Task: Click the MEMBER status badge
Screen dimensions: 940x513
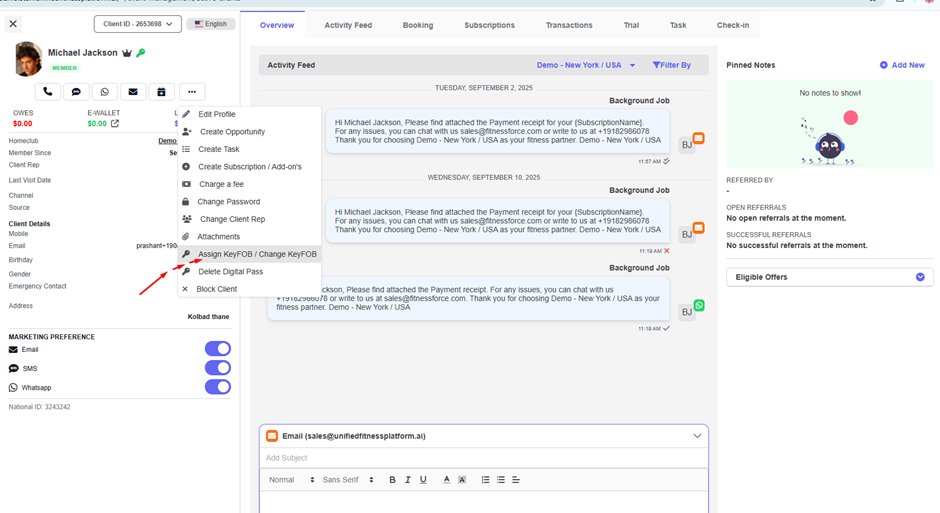Action: (64, 68)
